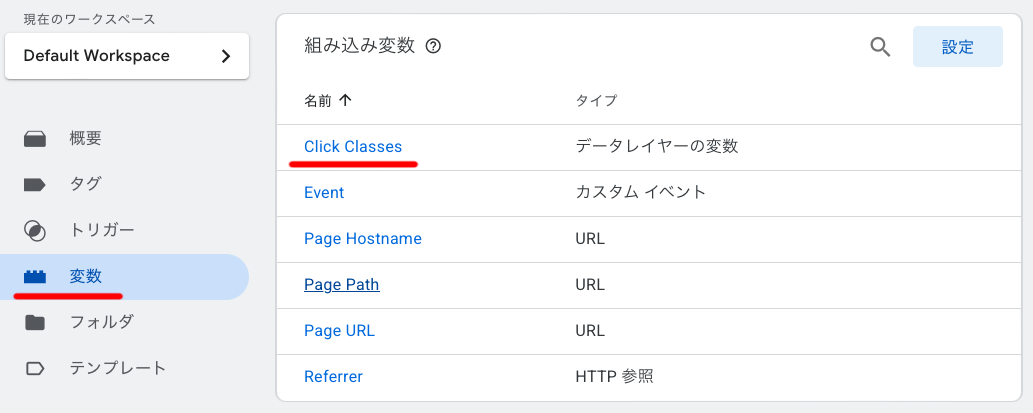This screenshot has height=413, width=1033.
Task: Click the Triggers (トリガー) circle icon
Action: 35,231
